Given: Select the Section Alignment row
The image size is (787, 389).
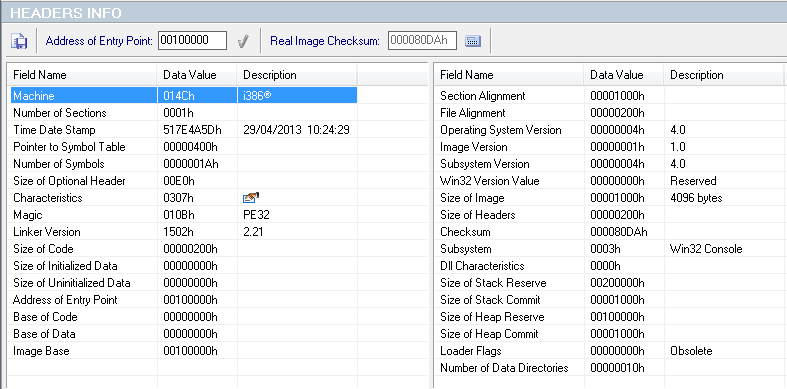Looking at the screenshot, I should click(x=610, y=95).
